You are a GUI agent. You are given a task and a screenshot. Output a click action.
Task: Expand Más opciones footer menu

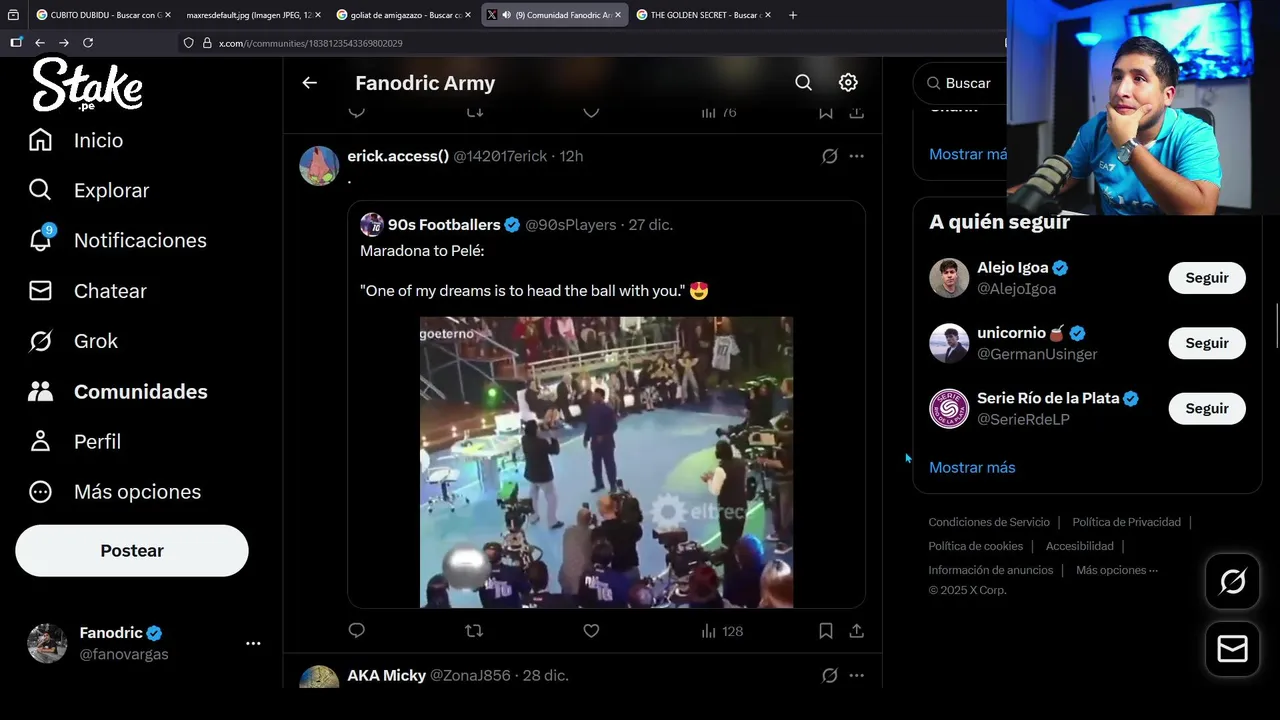(1117, 570)
